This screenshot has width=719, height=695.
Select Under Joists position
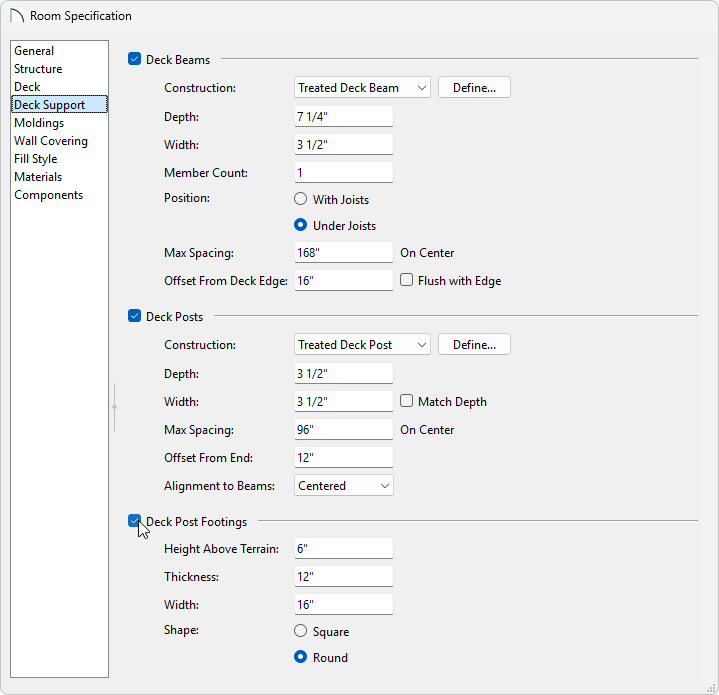[x=300, y=225]
